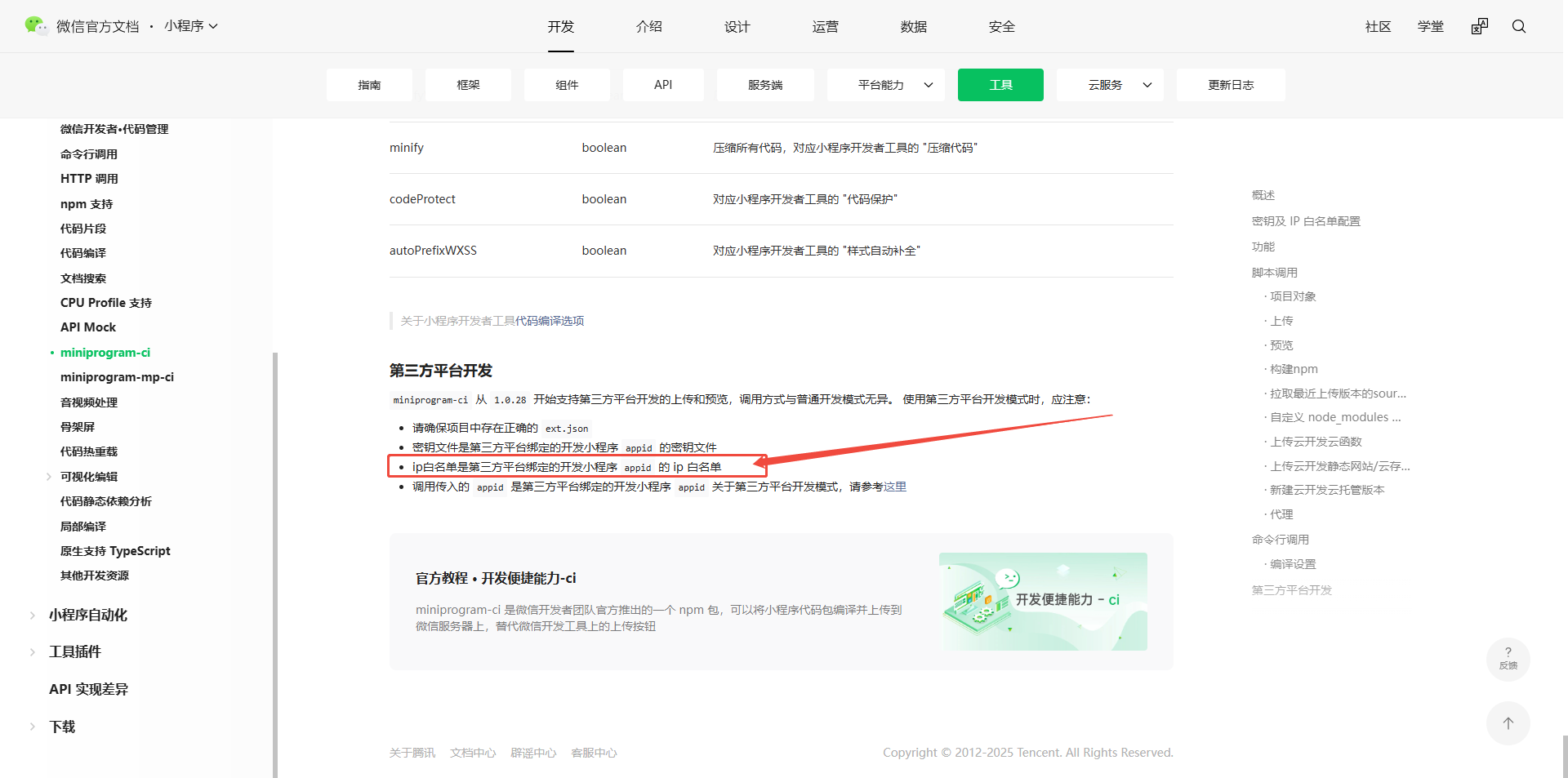
Task: Jump to 第三方平台开发 outline entry
Action: point(1292,590)
